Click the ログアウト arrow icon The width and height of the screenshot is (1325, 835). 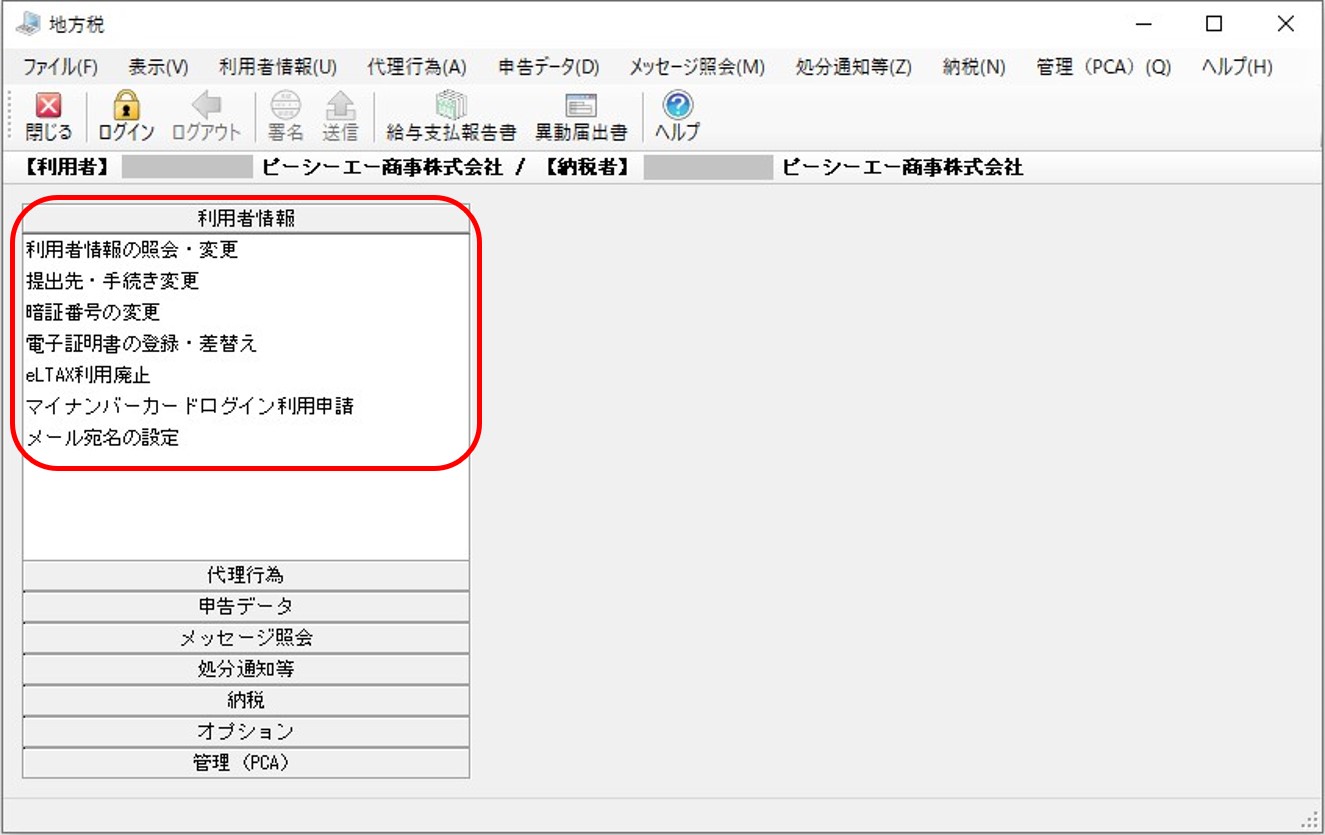tap(207, 106)
